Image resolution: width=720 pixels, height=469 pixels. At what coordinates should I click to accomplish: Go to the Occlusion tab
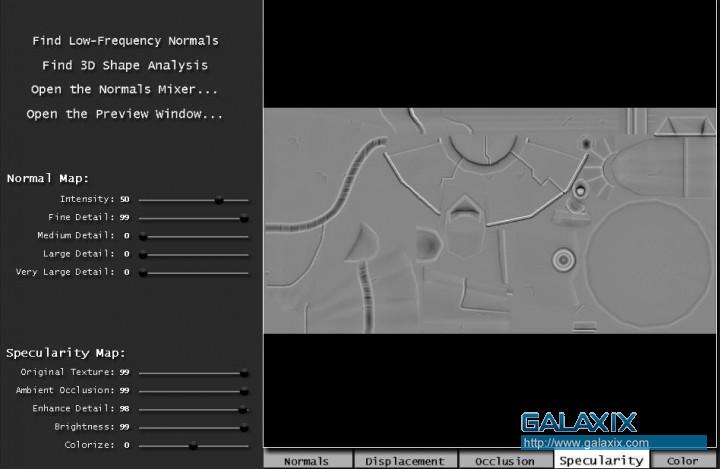click(505, 461)
